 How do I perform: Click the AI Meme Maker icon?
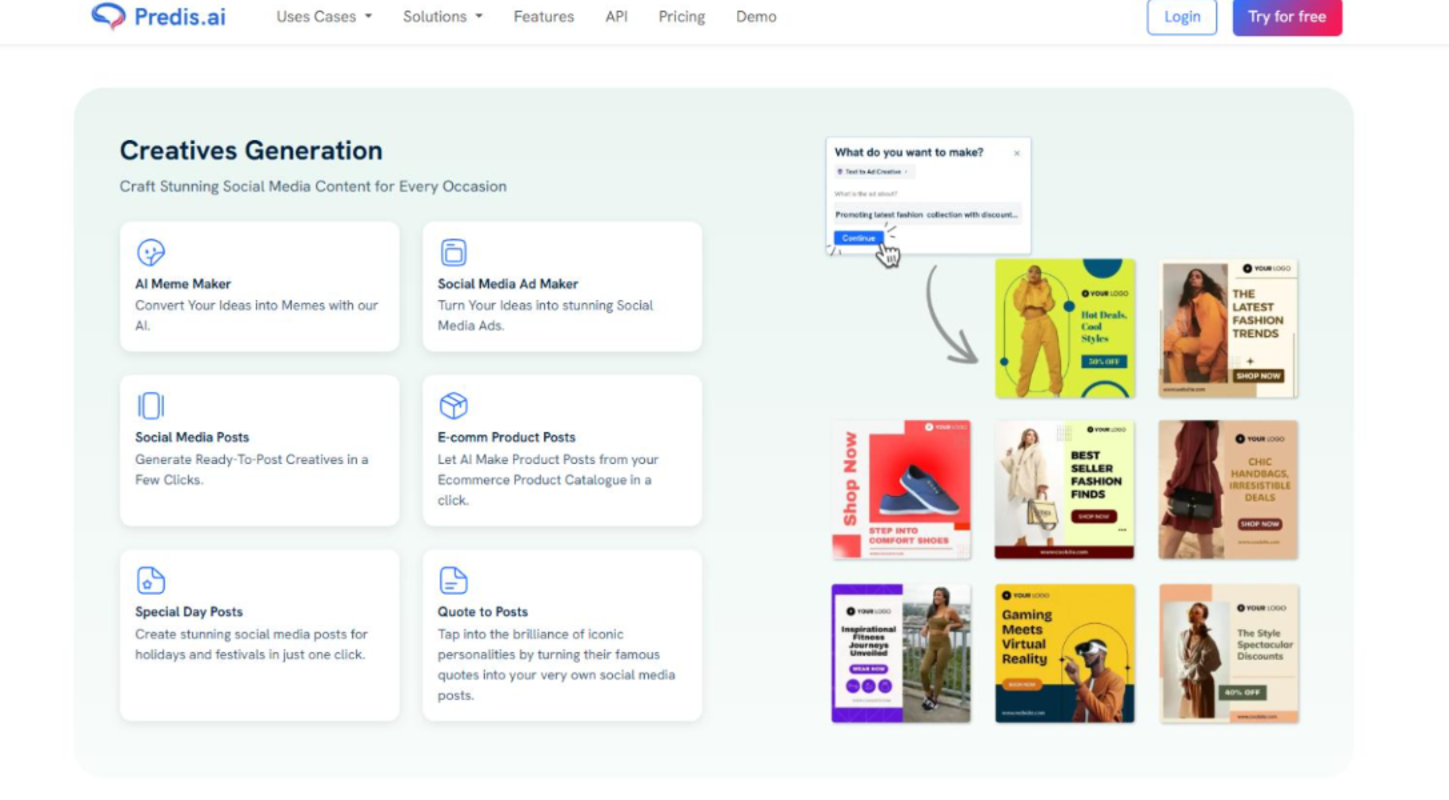point(151,252)
